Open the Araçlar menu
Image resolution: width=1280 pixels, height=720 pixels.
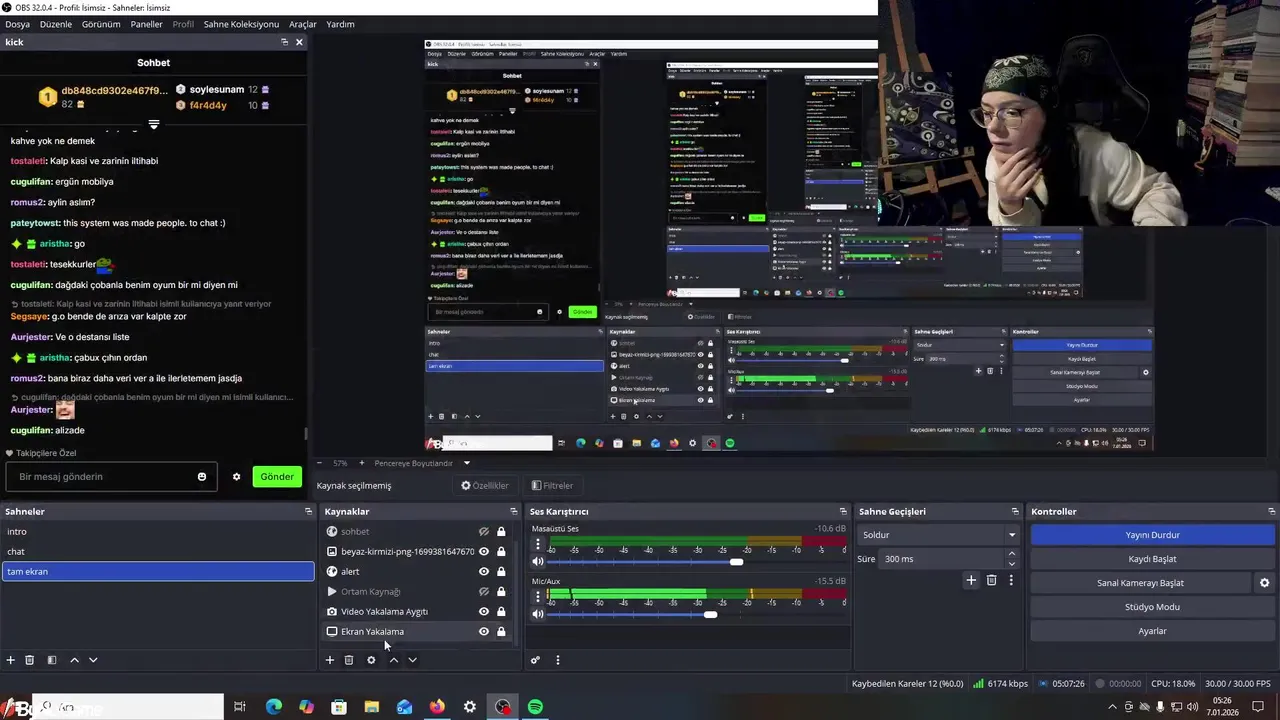[x=303, y=24]
